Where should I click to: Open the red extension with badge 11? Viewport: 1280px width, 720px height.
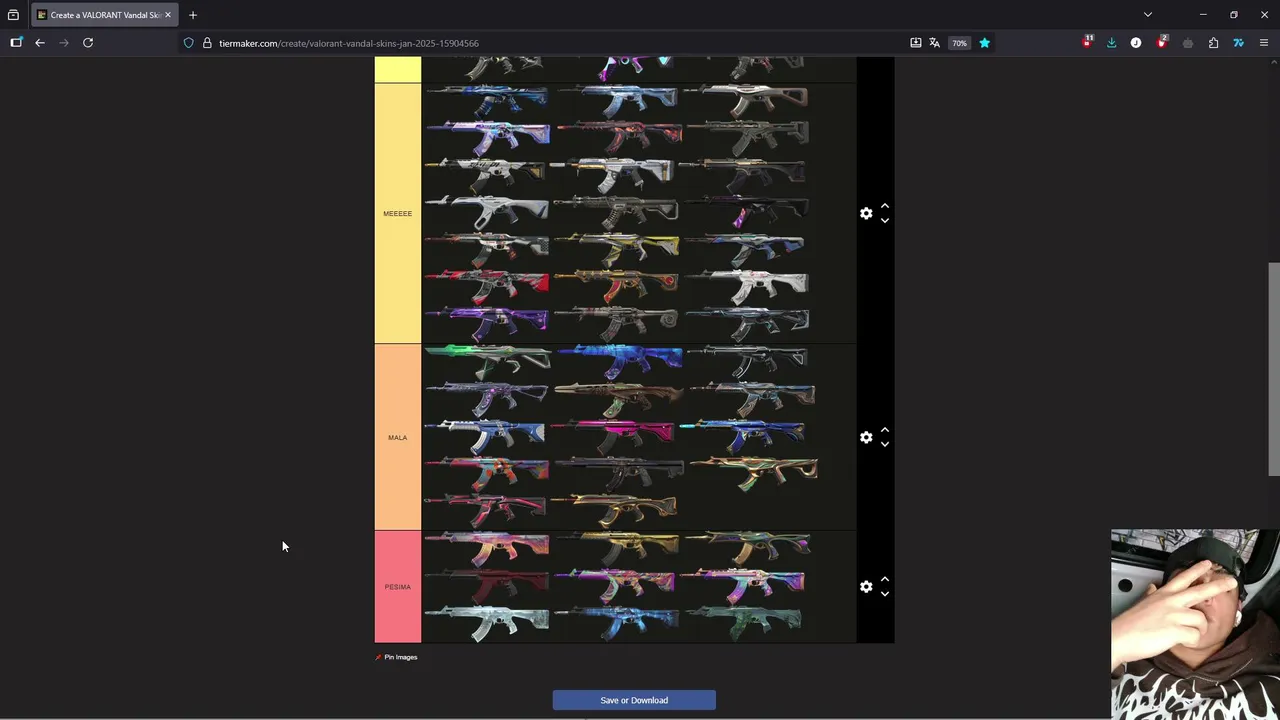(1087, 43)
